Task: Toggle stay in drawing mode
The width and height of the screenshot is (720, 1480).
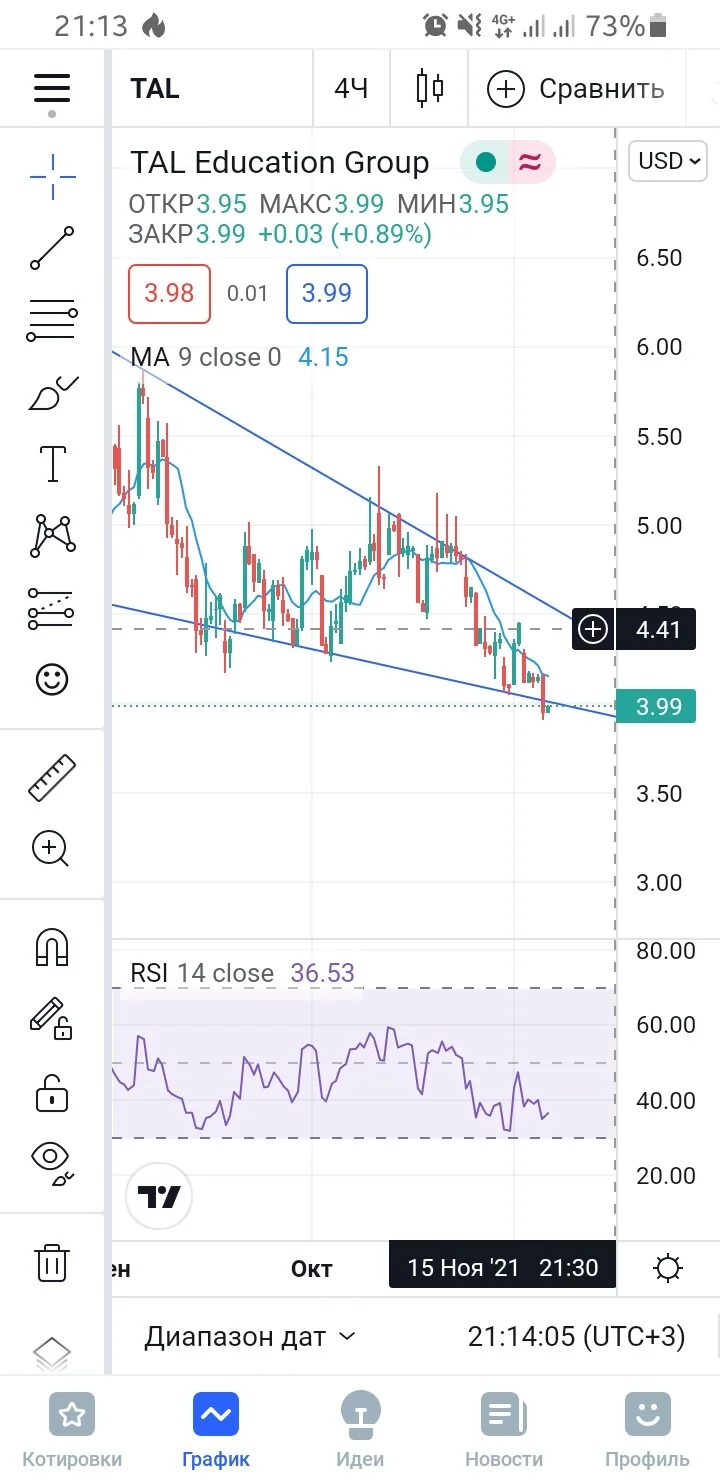Action: tap(52, 1018)
